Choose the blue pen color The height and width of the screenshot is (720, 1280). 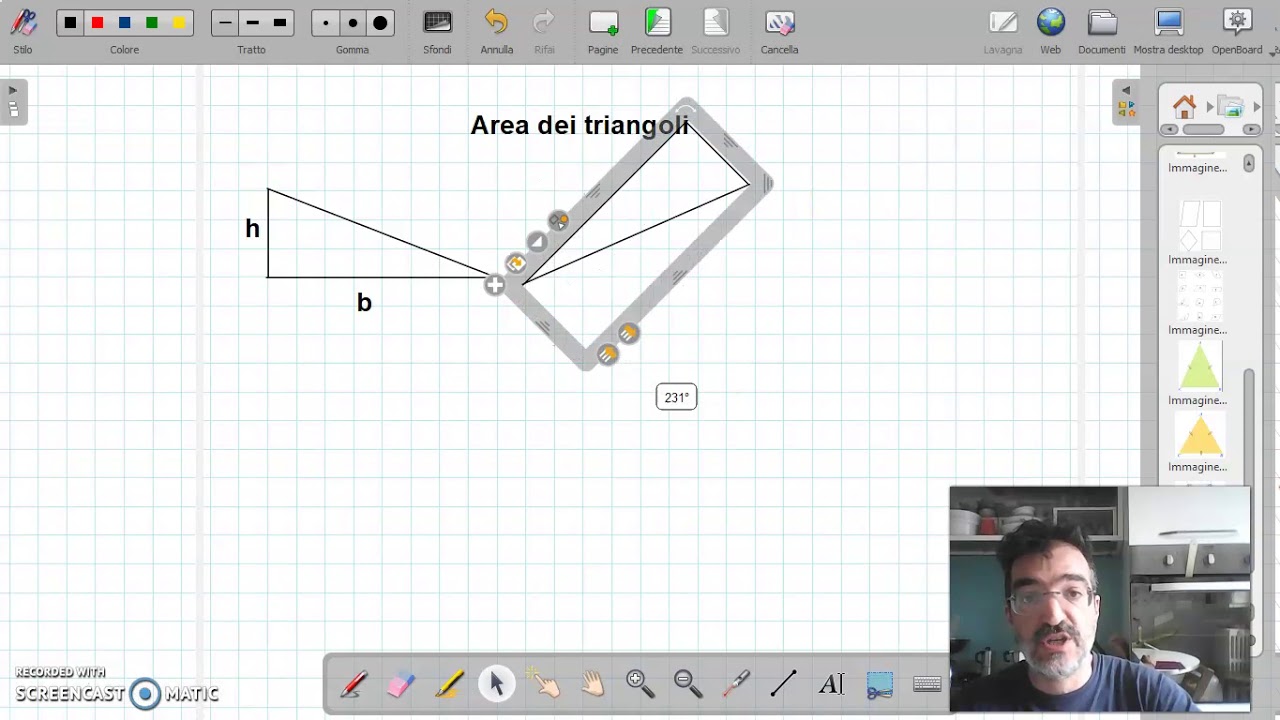tap(124, 23)
